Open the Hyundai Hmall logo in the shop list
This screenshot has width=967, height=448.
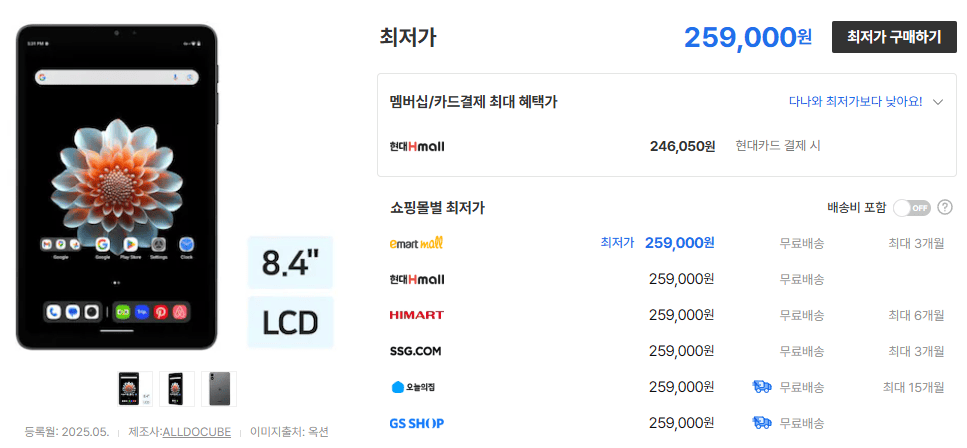pos(417,280)
